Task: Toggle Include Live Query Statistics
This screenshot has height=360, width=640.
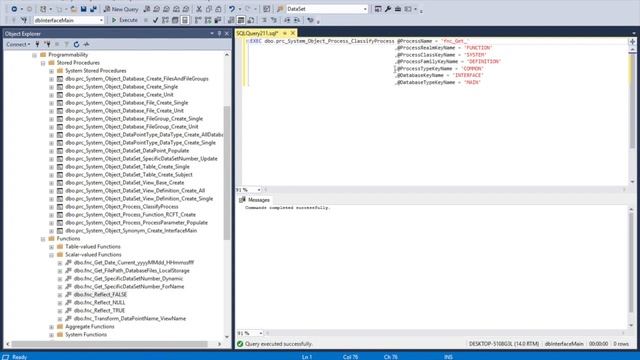Action: 208,20
